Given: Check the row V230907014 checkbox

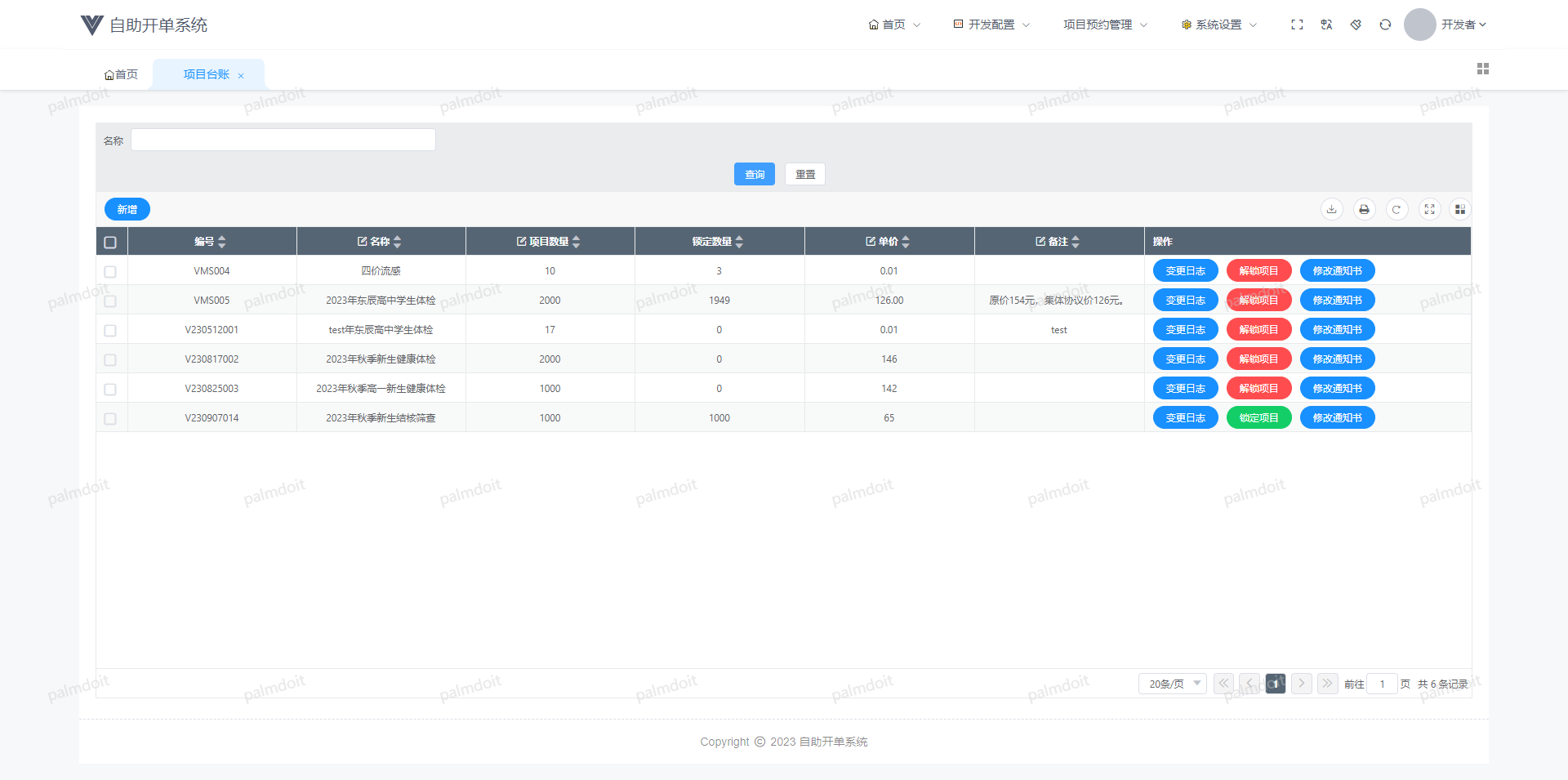Looking at the screenshot, I should coord(110,418).
